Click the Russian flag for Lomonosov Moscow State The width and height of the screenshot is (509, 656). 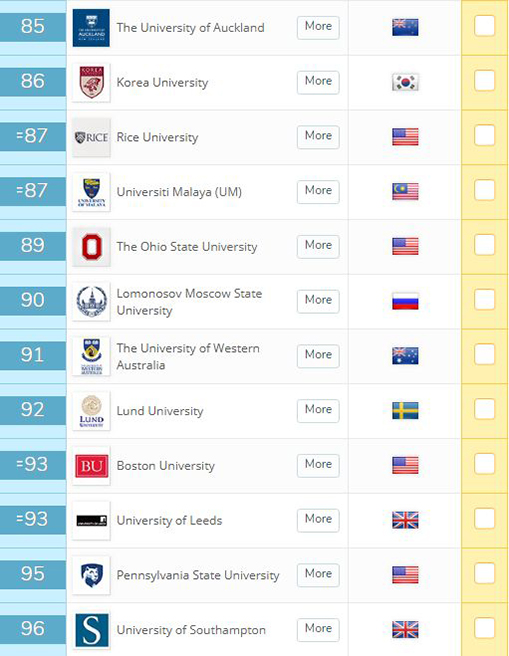tap(405, 301)
